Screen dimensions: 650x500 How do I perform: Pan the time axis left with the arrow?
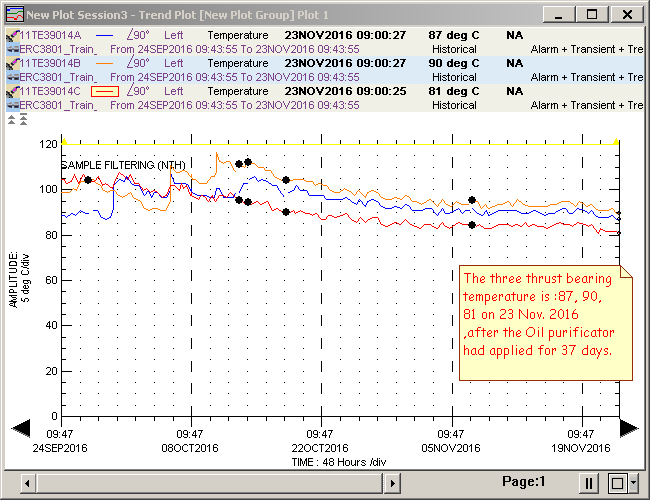(20, 428)
